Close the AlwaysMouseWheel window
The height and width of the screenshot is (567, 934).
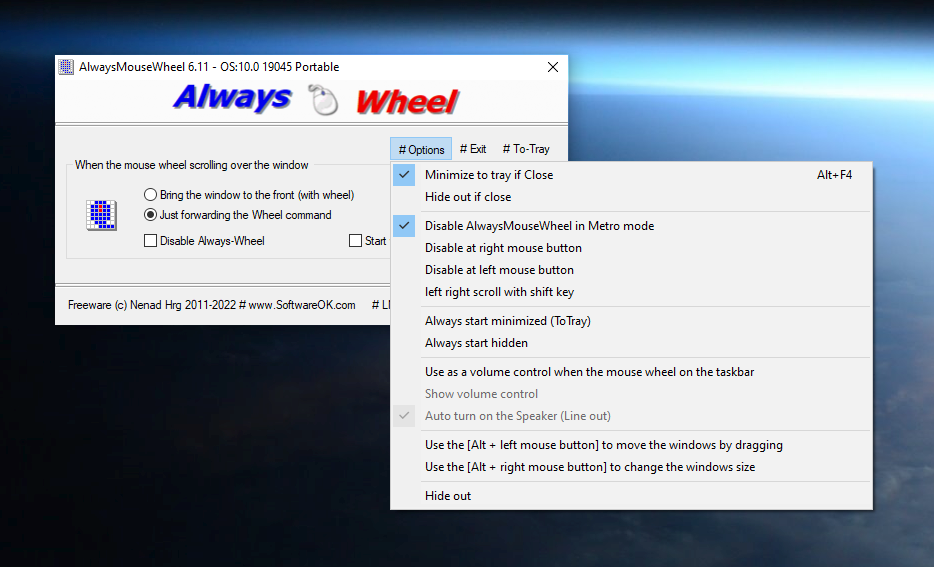point(553,67)
